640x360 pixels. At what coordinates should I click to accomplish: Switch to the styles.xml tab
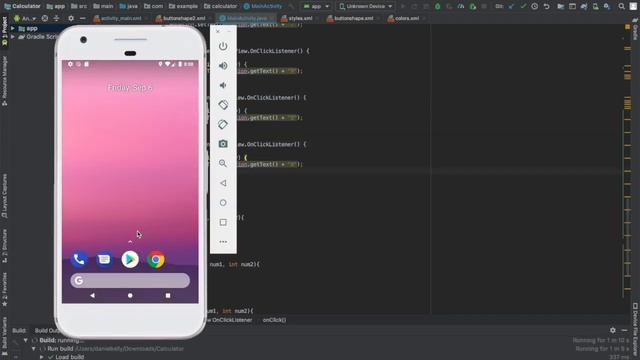(x=300, y=18)
